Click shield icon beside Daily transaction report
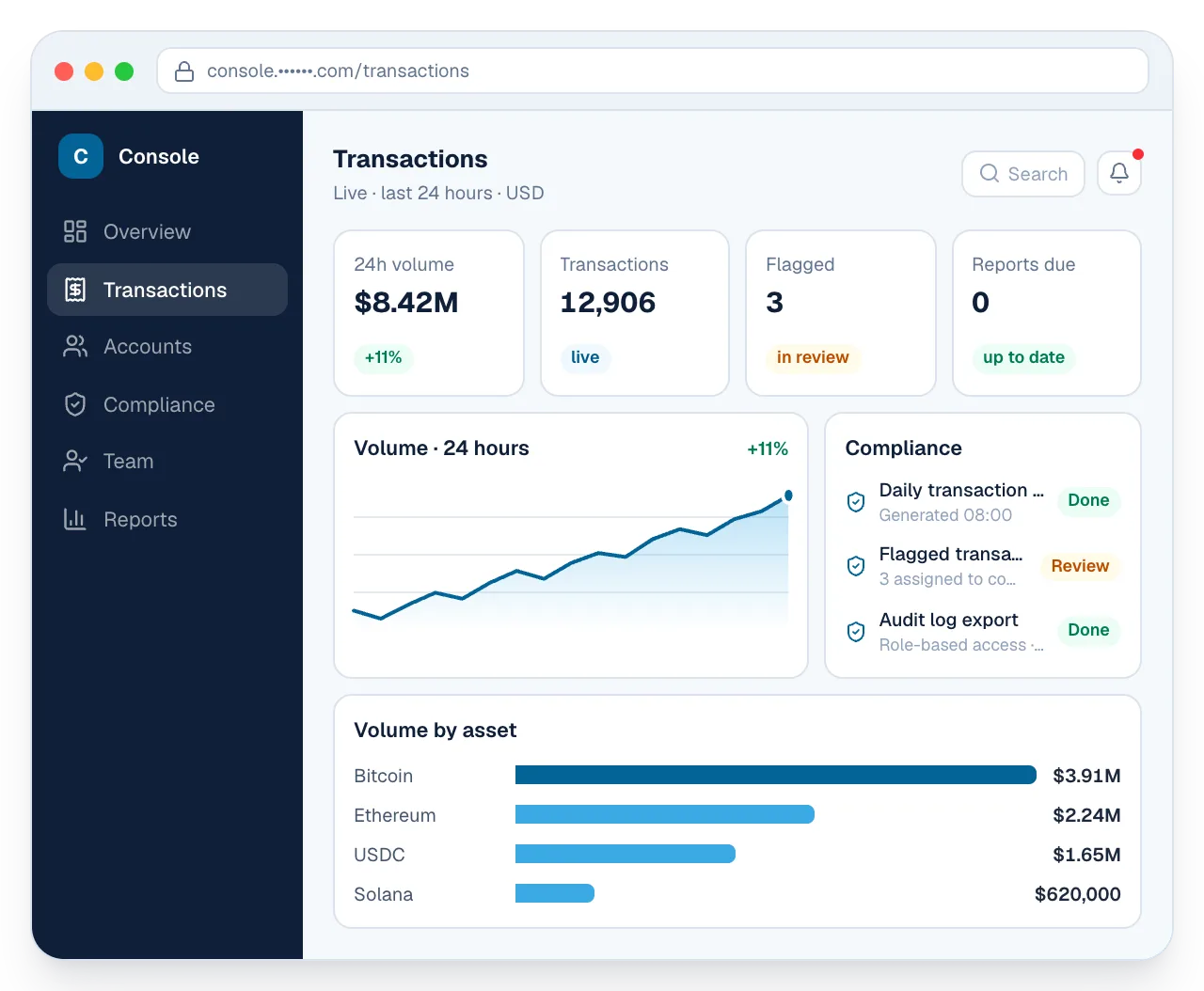Screen dimensions: 1204x991 [x=856, y=501]
